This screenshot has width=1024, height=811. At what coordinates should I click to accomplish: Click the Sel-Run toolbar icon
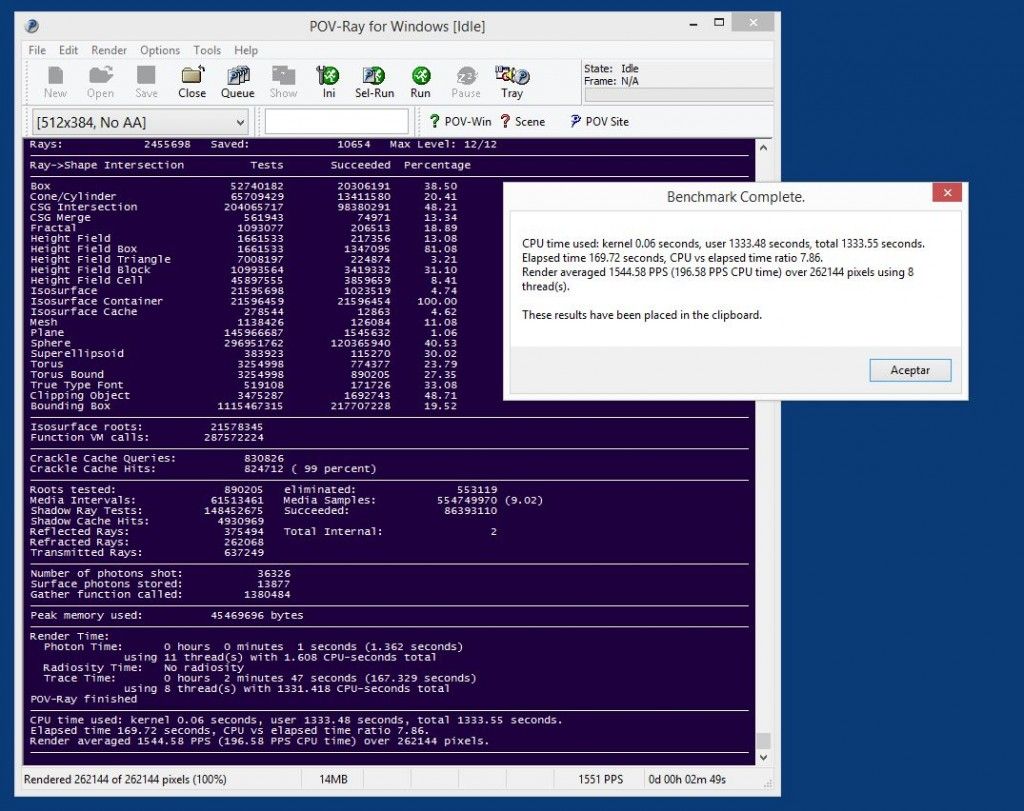(374, 82)
